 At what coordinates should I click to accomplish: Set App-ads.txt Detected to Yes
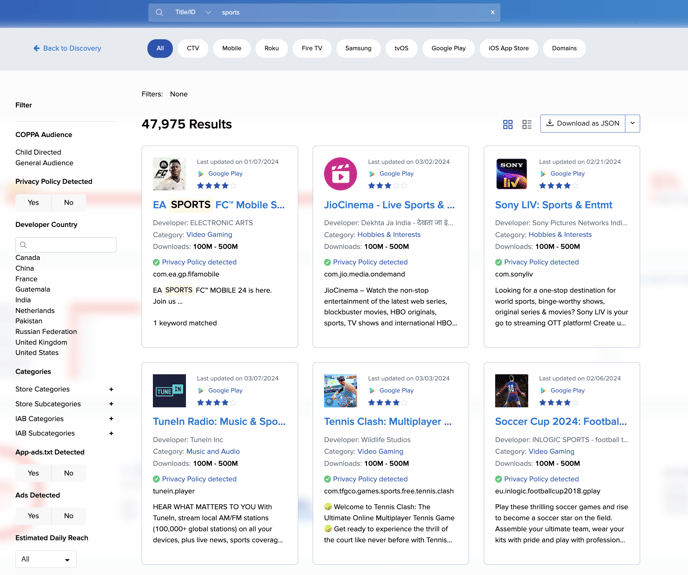point(33,473)
